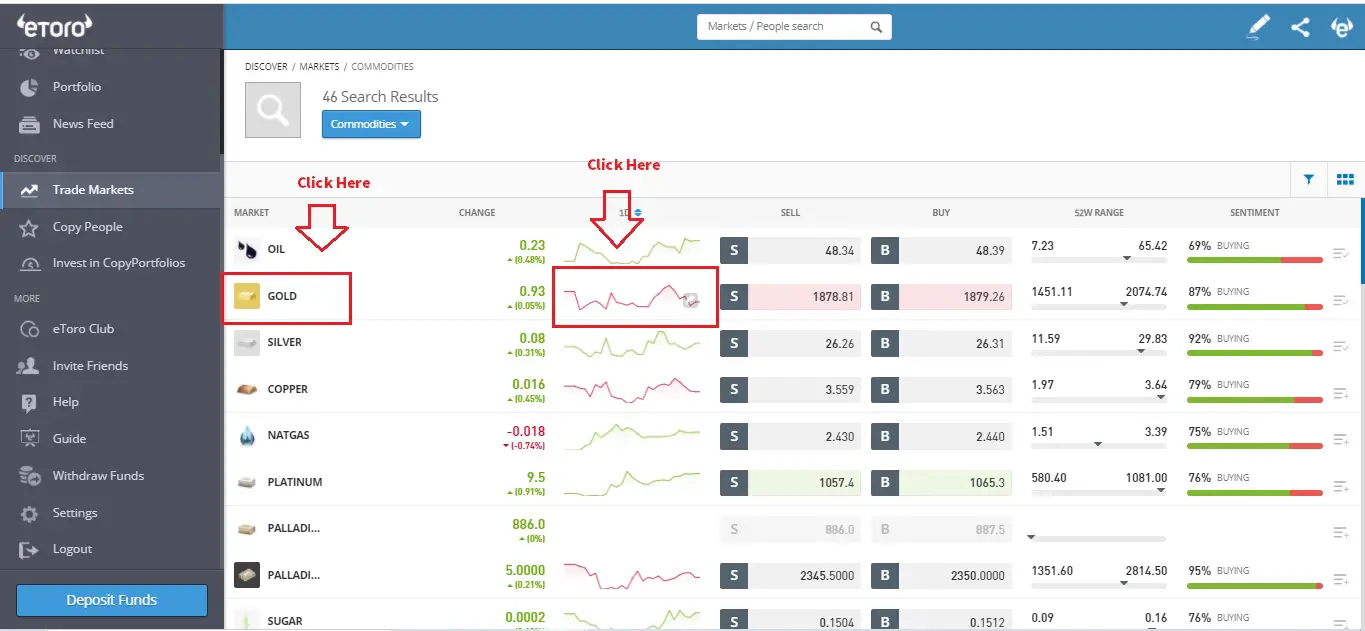Switch to grid view icon
Image resolution: width=1365 pixels, height=631 pixels.
[x=1345, y=180]
